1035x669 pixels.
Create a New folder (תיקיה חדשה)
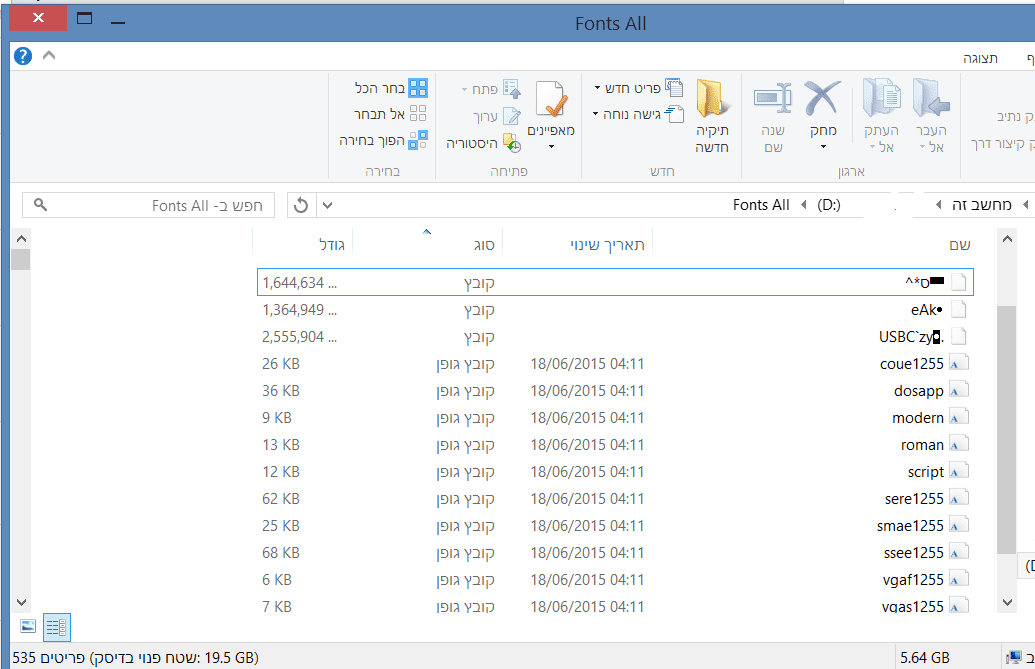(712, 117)
